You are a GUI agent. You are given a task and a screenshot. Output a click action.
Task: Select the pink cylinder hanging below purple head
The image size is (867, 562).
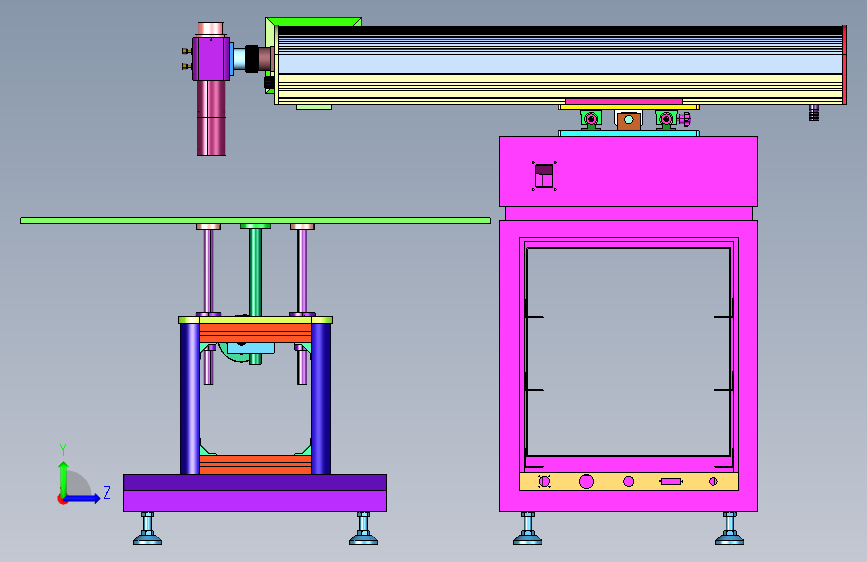coord(211,118)
